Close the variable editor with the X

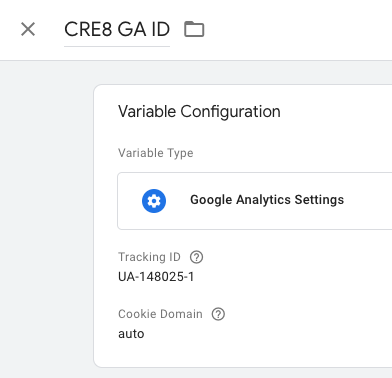[28, 29]
